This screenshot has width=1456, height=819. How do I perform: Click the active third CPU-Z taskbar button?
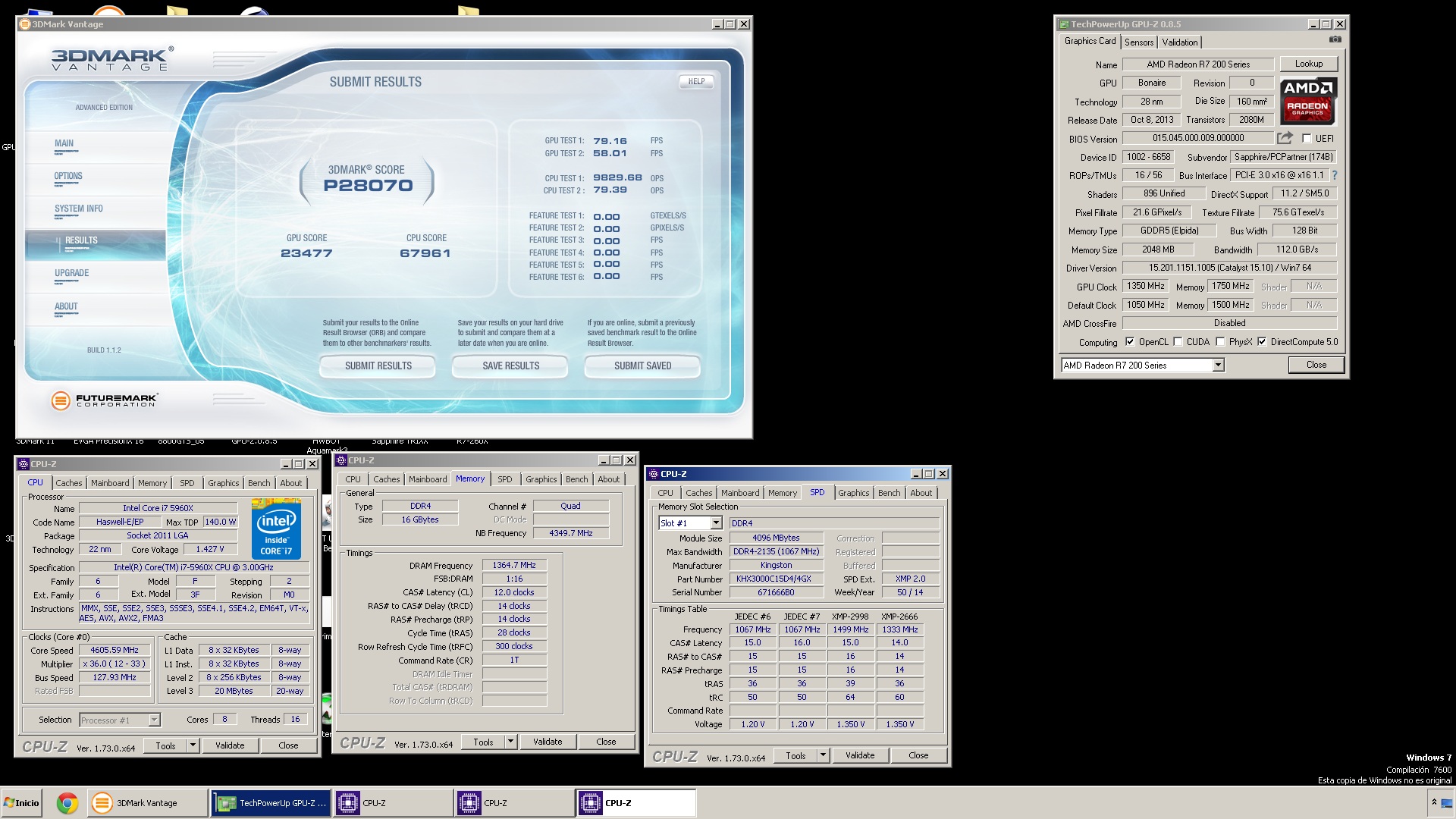pos(635,803)
